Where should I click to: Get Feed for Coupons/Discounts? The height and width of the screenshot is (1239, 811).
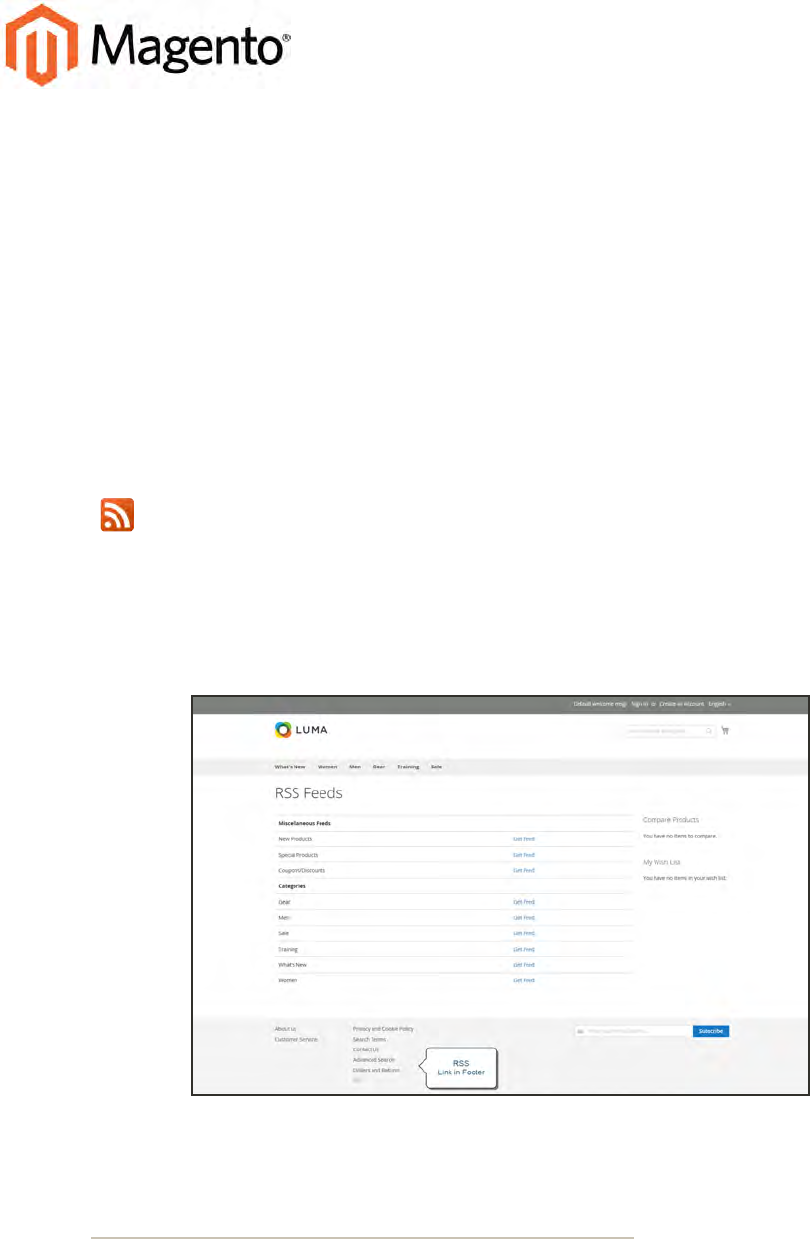(524, 870)
